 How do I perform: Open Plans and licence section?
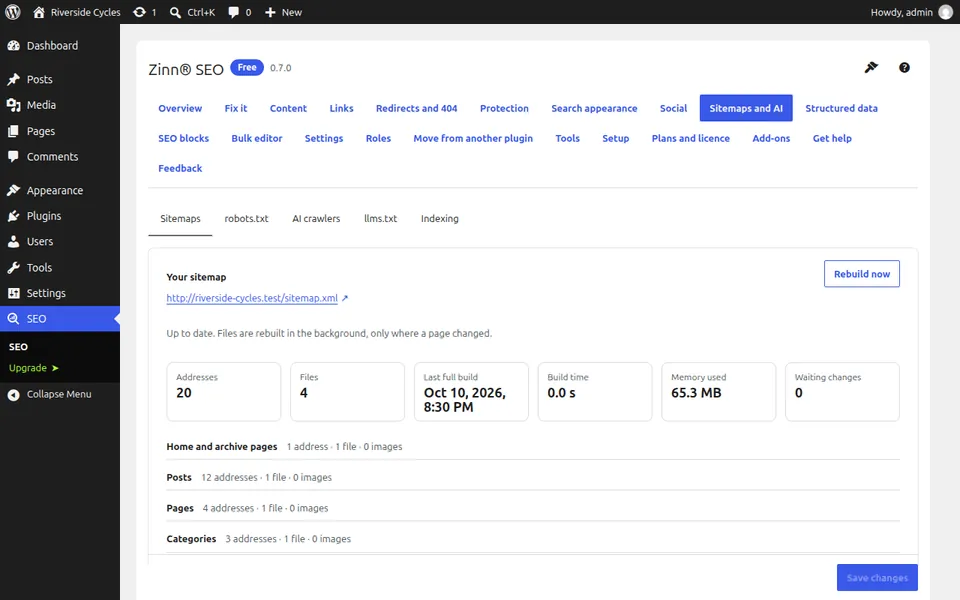pos(691,138)
